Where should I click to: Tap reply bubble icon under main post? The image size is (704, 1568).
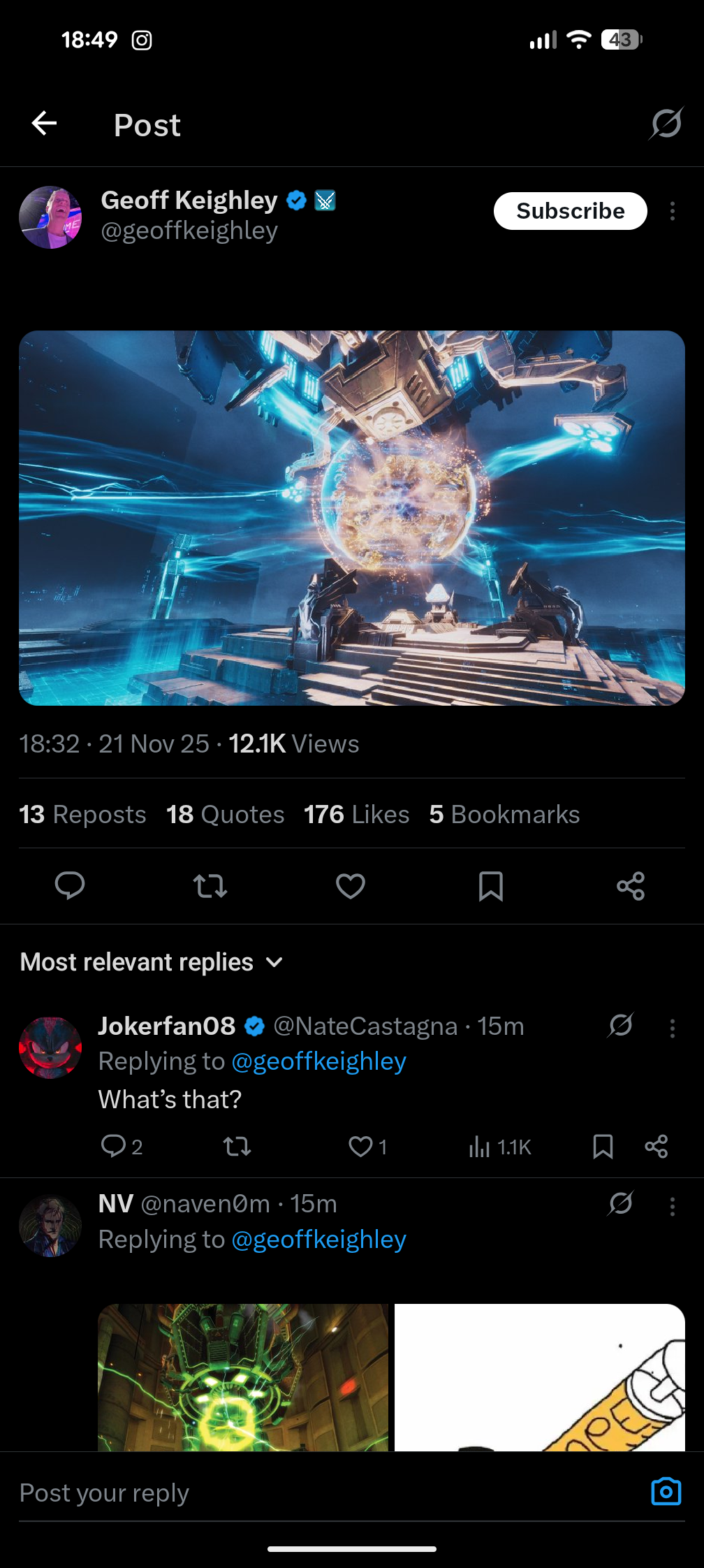(70, 885)
